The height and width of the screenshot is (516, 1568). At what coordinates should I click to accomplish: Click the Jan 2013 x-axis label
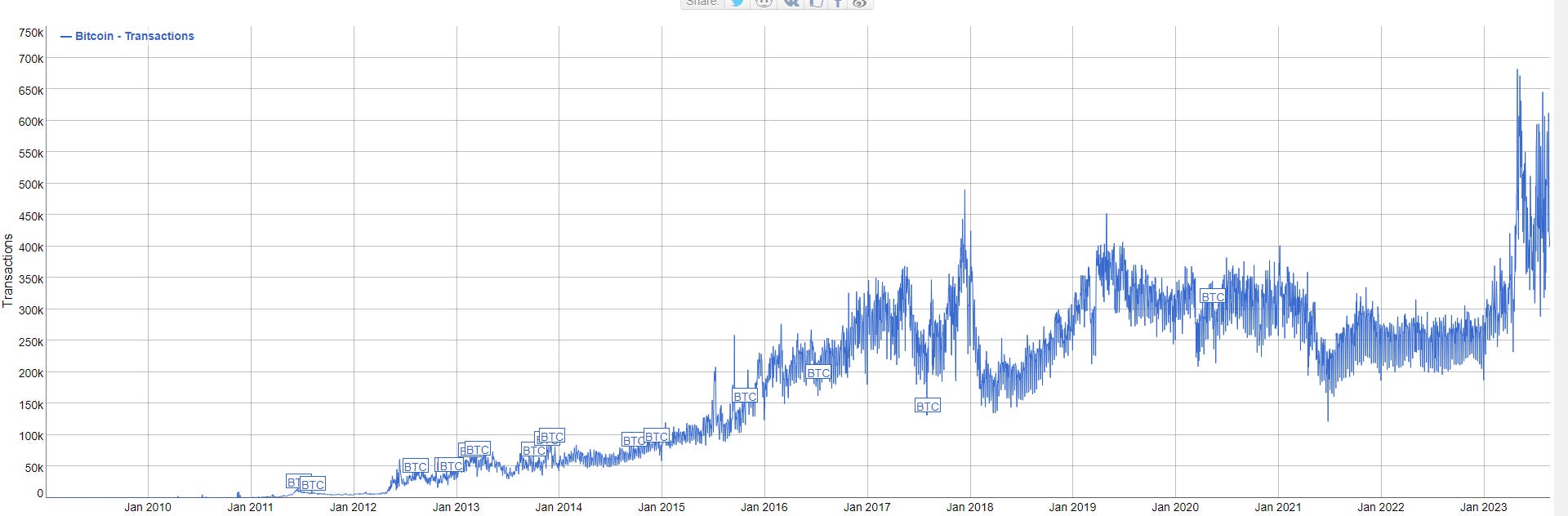(456, 507)
